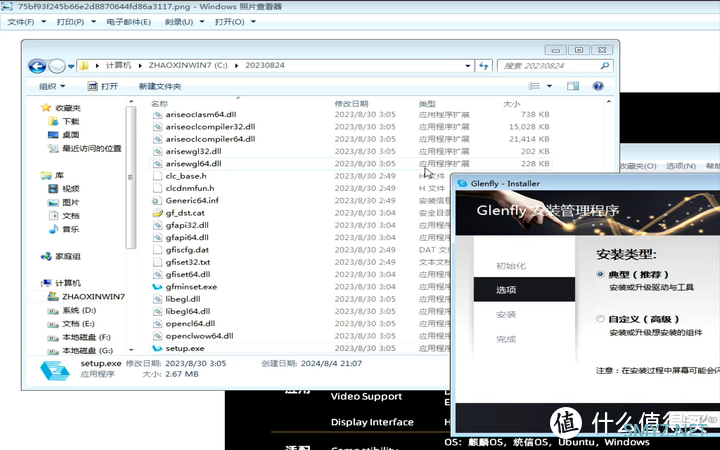The width and height of the screenshot is (720, 450).
Task: Select file ariseoclcompiler64.dll
Action: pos(210,139)
